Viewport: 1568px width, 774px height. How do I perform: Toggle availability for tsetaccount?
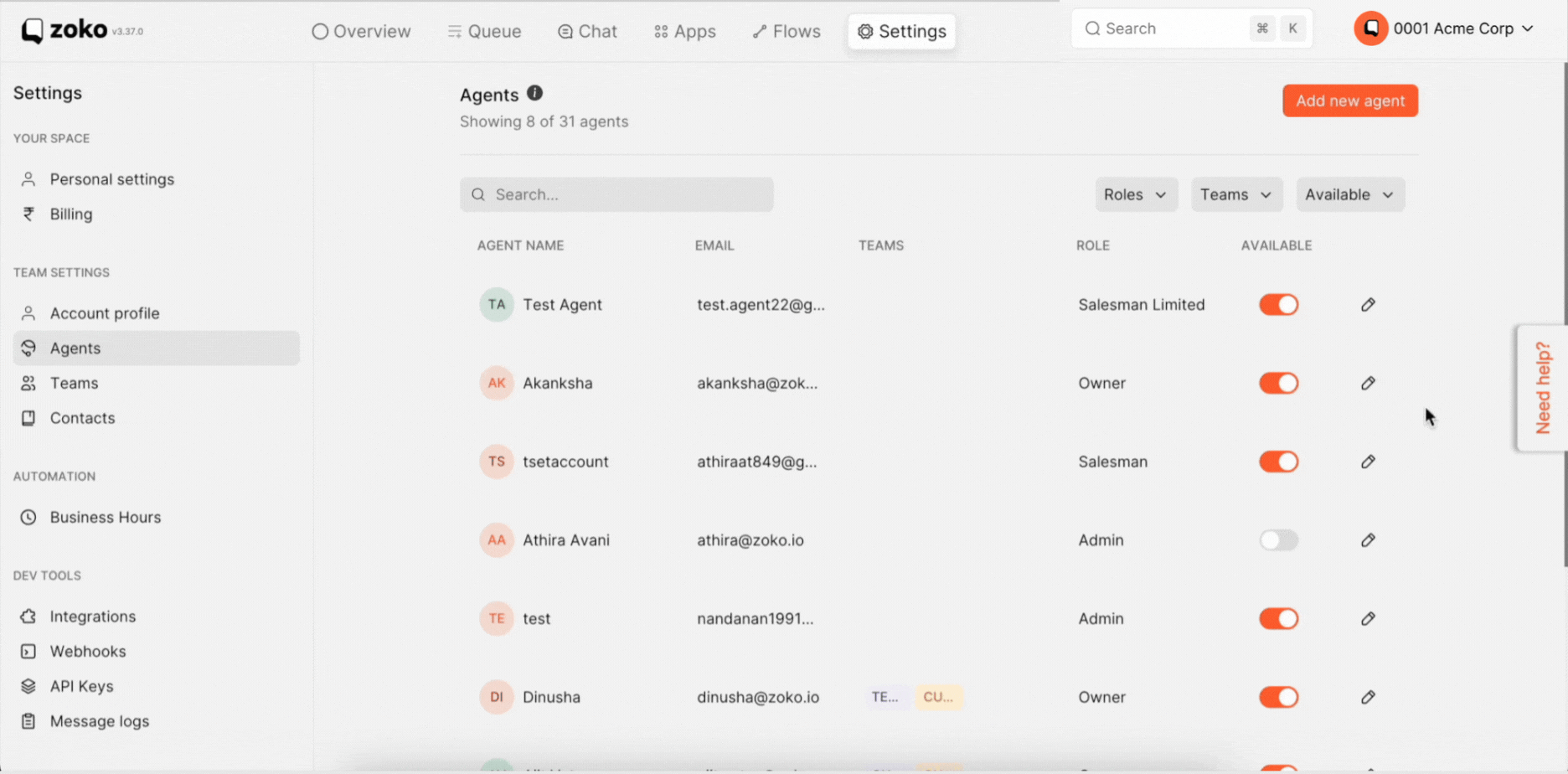[x=1279, y=462]
